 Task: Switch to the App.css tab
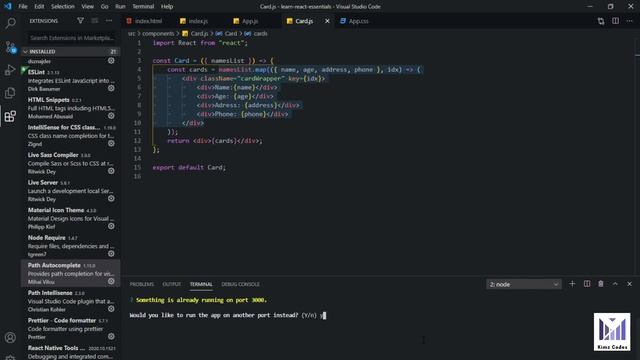[358, 21]
